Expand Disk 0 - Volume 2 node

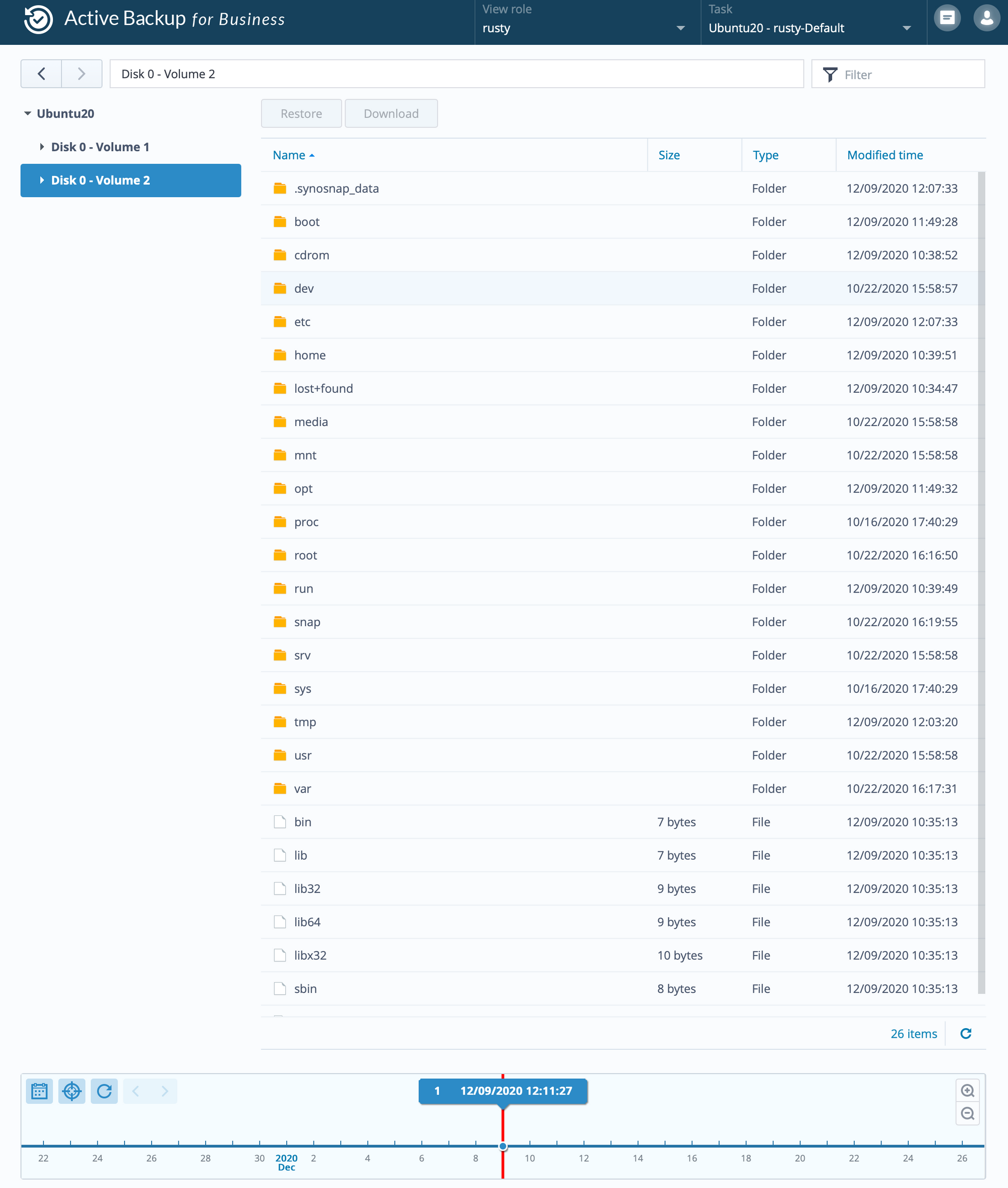[42, 180]
